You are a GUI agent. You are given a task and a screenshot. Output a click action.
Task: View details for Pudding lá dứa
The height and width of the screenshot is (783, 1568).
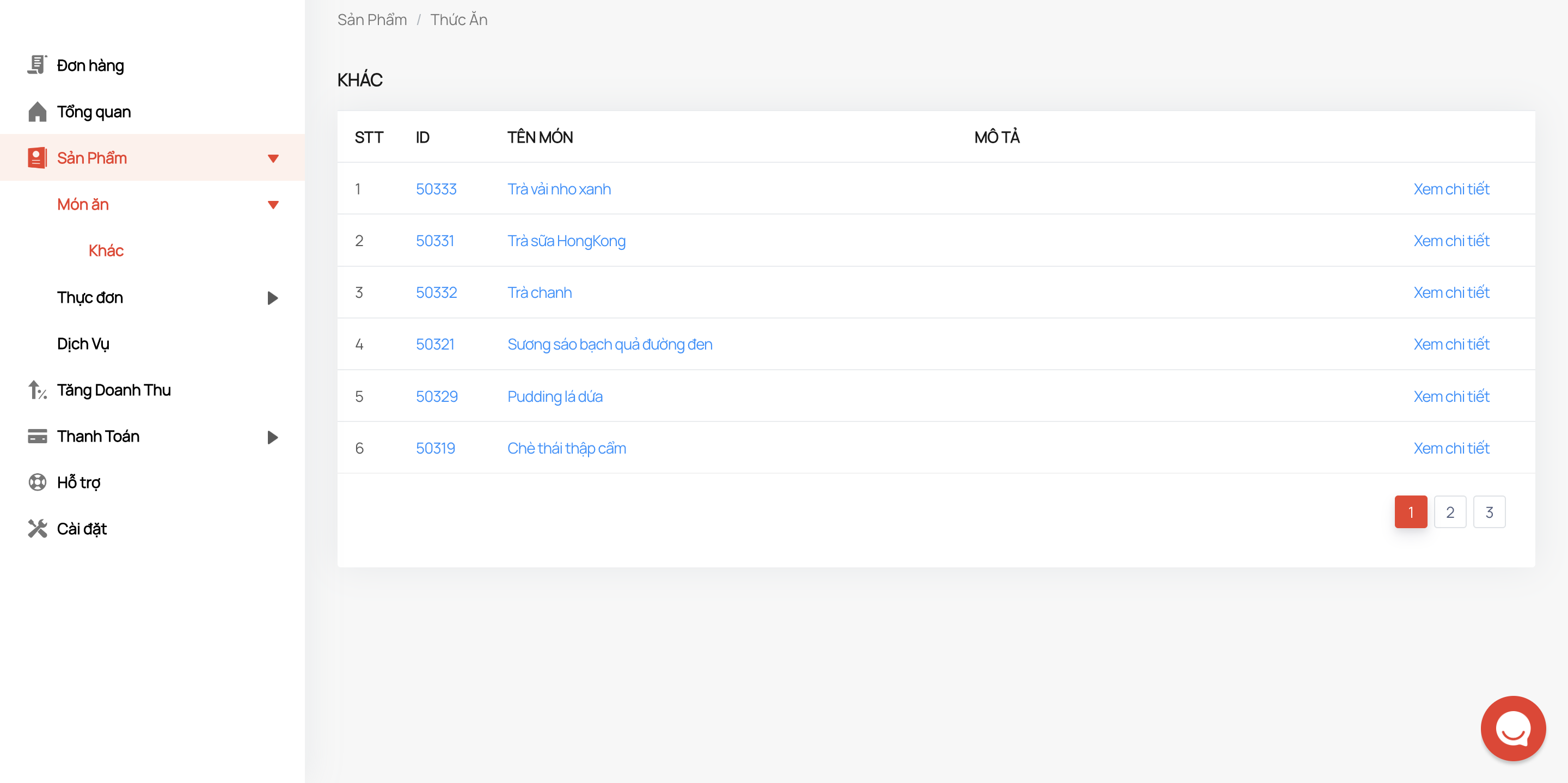[x=1451, y=396]
